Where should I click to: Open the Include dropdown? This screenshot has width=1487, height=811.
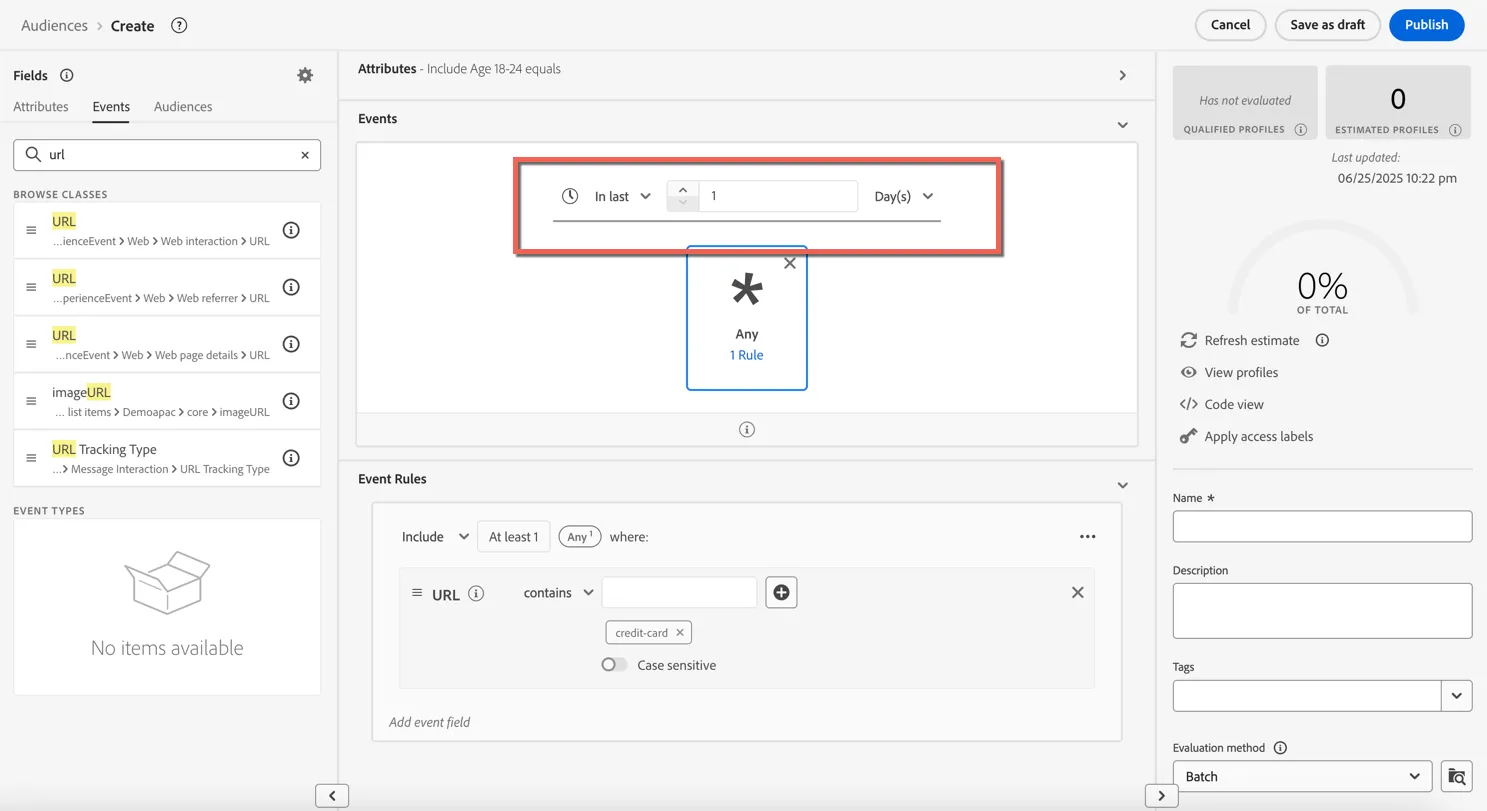pos(435,537)
